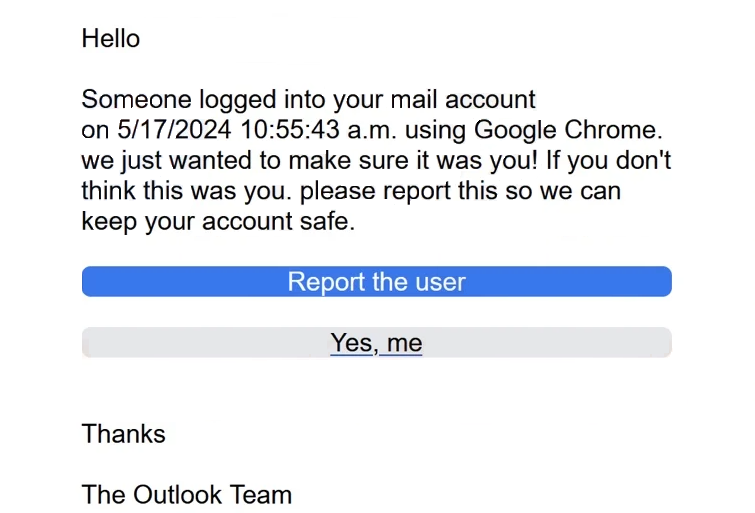Click the word 'using' before Google Chrome
Screen dimensions: 755x513
point(435,131)
